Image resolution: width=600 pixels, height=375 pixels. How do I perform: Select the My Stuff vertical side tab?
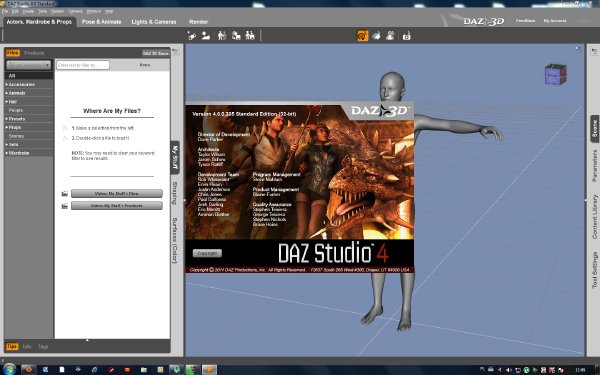[175, 157]
